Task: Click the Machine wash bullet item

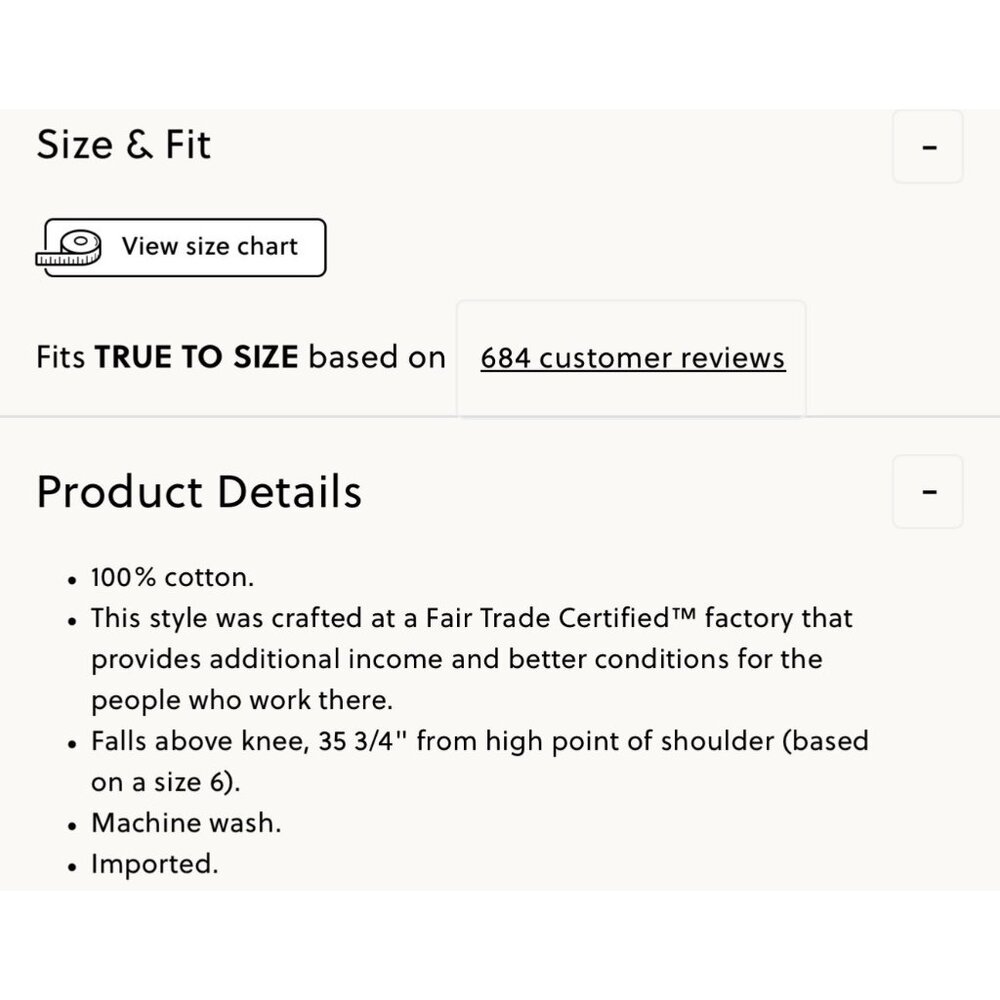Action: click(x=186, y=823)
